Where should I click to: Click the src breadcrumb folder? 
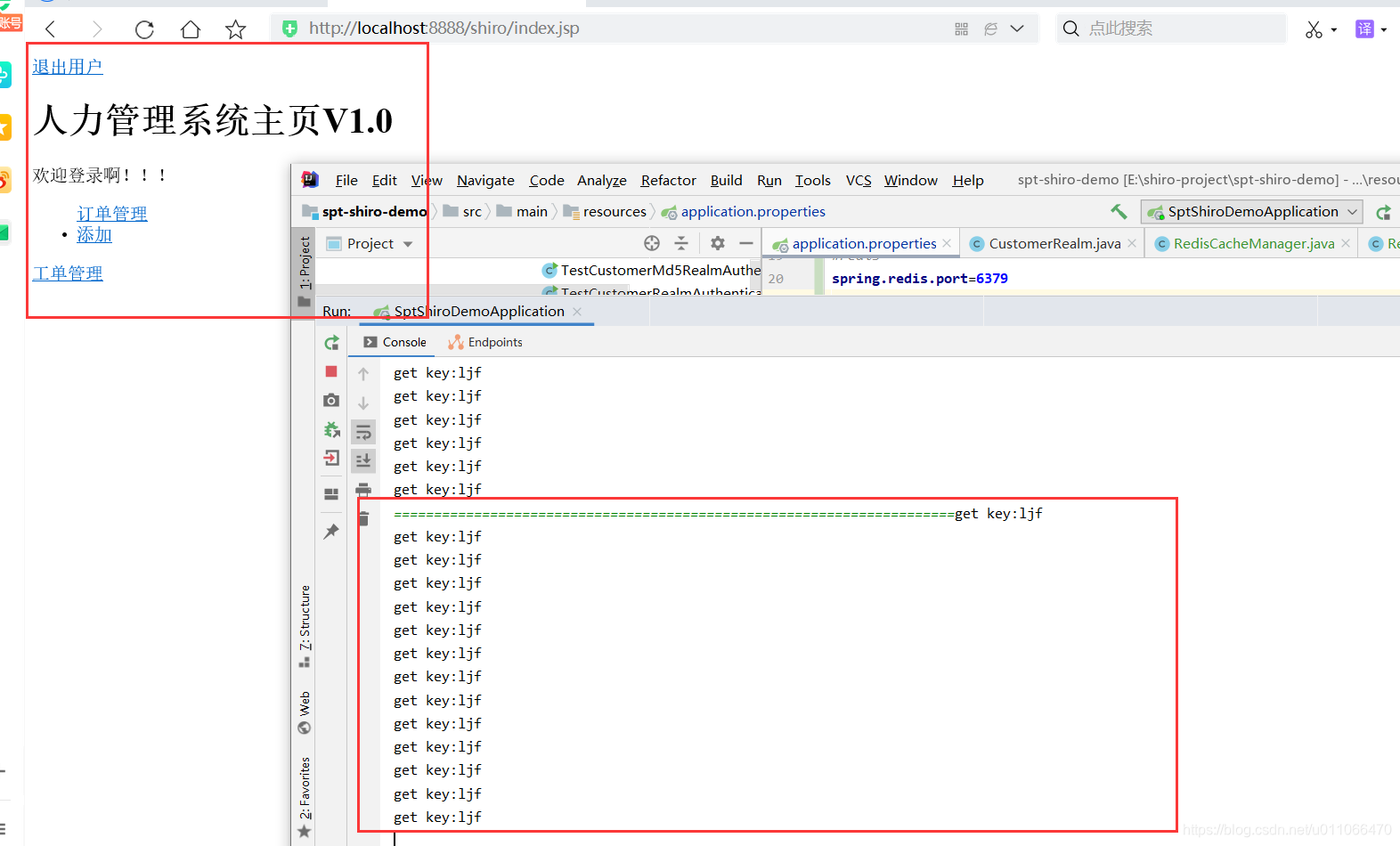point(463,211)
